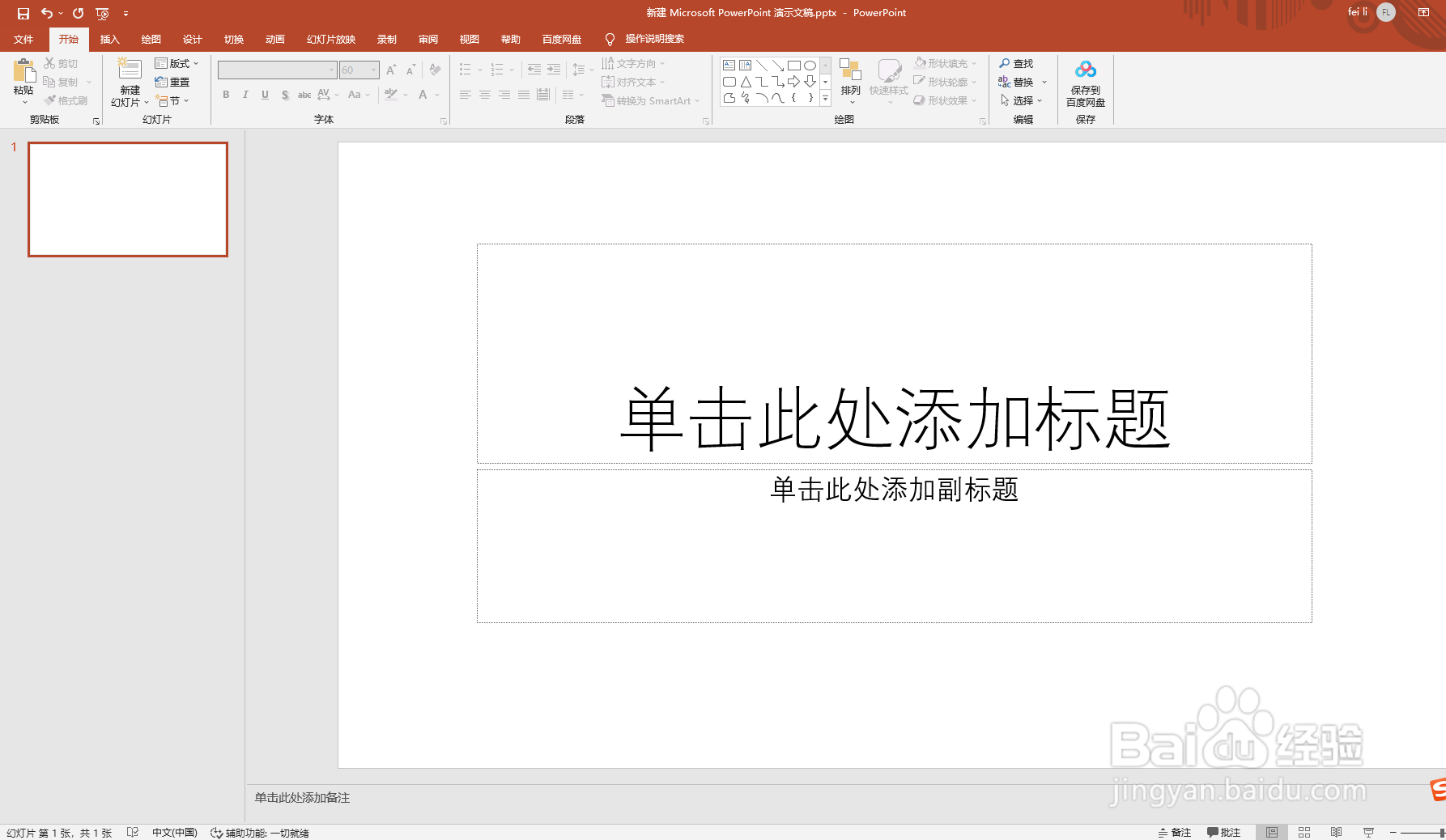Click Decrease Font Size icon
Screen dimensions: 1446x840
[x=410, y=70]
